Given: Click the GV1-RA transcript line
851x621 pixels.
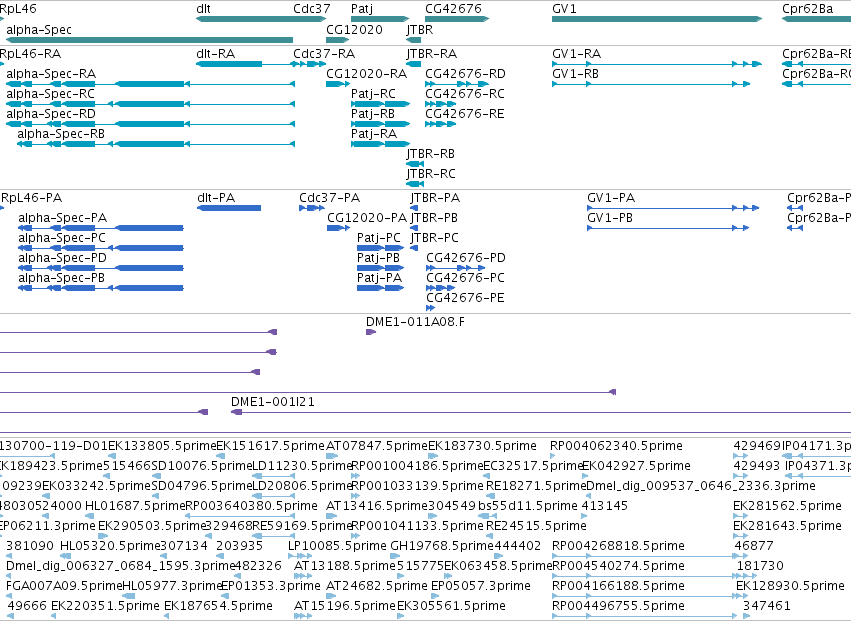Looking at the screenshot, I should click(657, 64).
